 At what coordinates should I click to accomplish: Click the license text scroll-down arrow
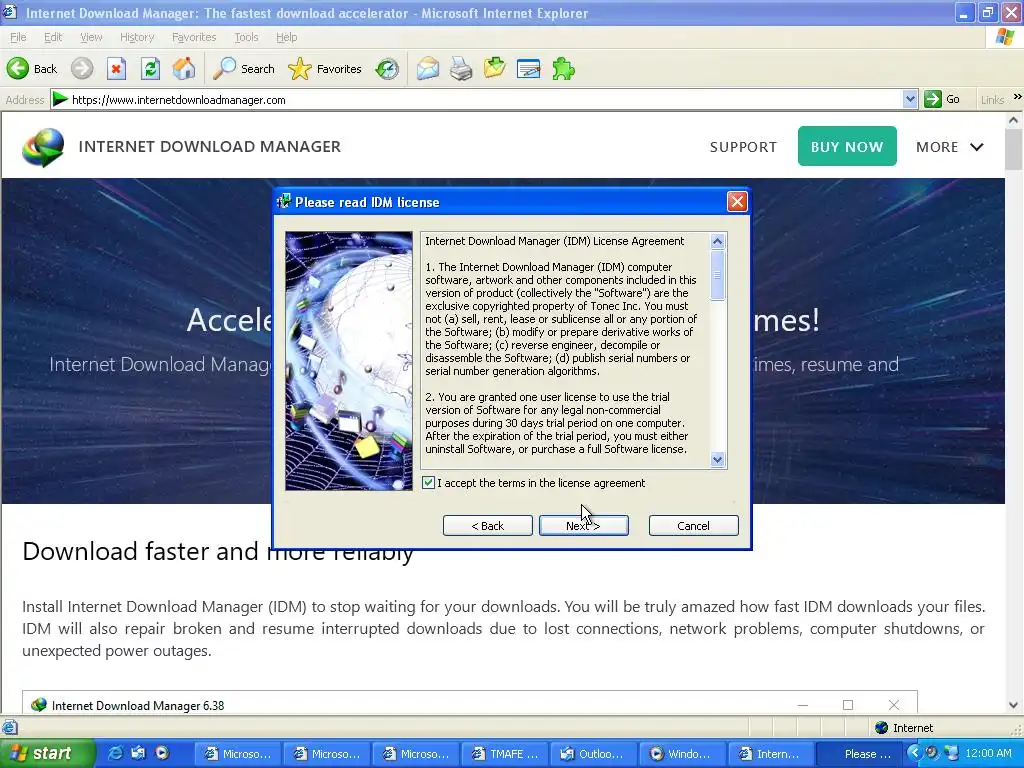[717, 460]
